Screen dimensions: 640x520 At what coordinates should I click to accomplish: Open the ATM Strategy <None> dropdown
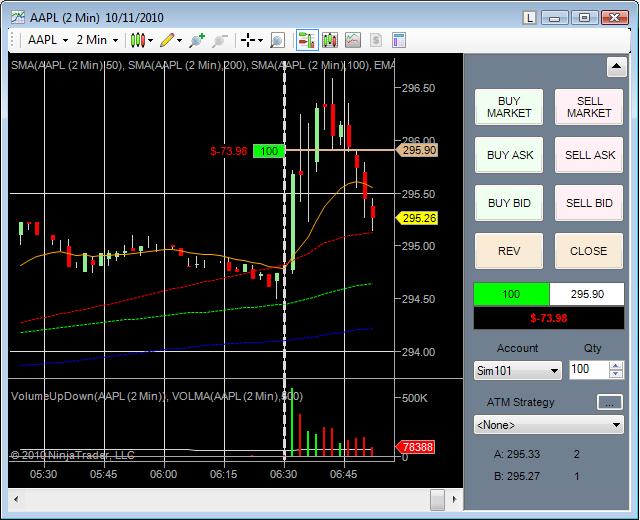pos(549,425)
